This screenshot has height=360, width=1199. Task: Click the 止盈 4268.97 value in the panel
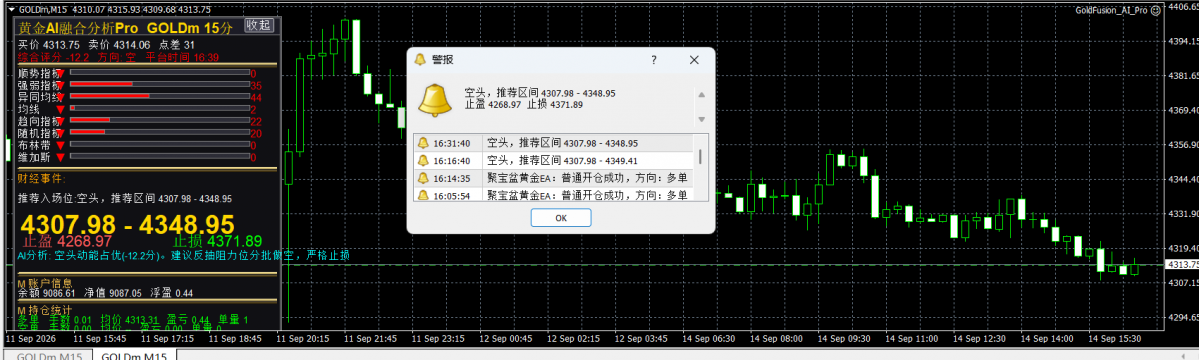(67, 242)
